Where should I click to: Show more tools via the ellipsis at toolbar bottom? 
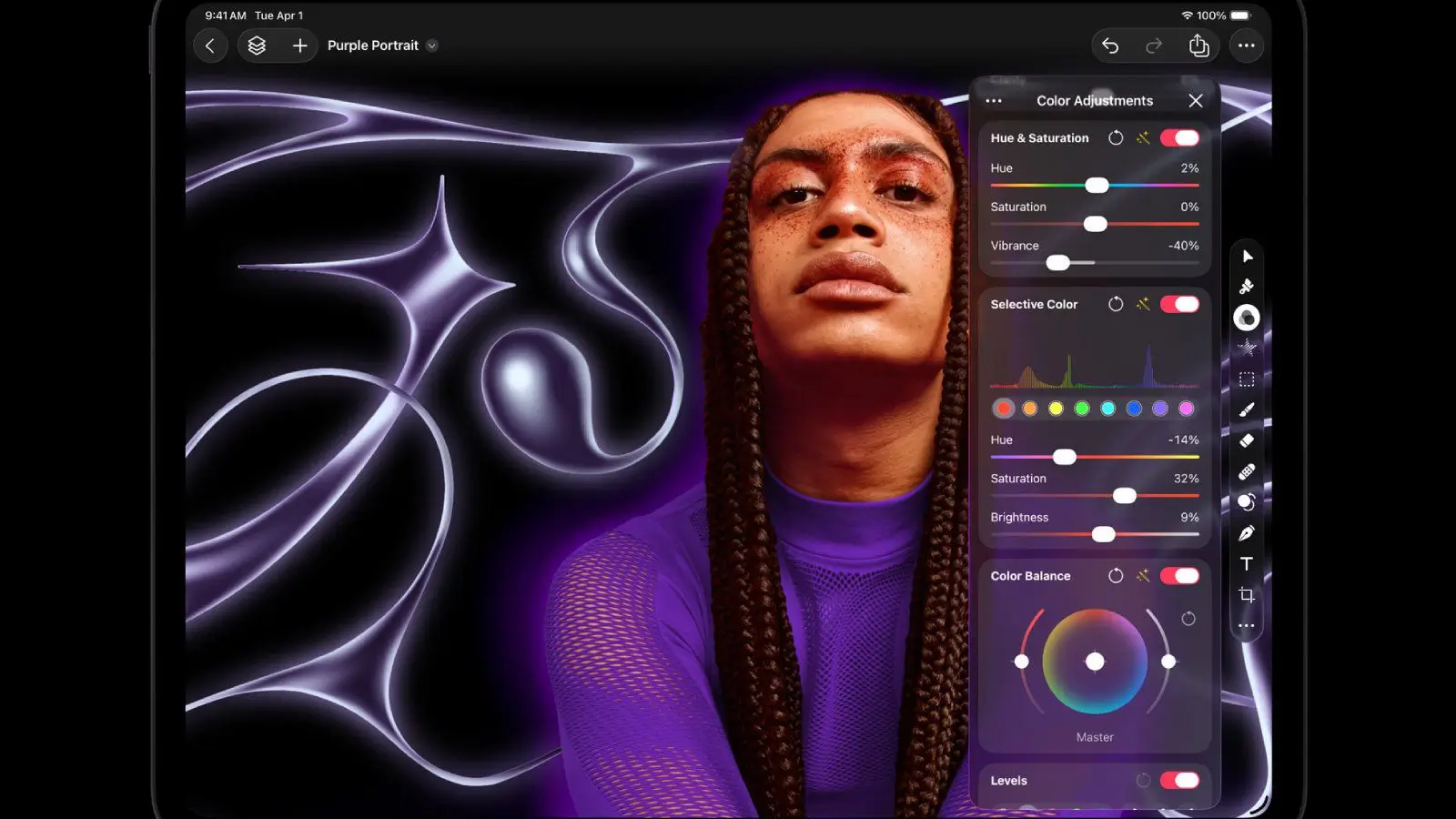point(1247,626)
